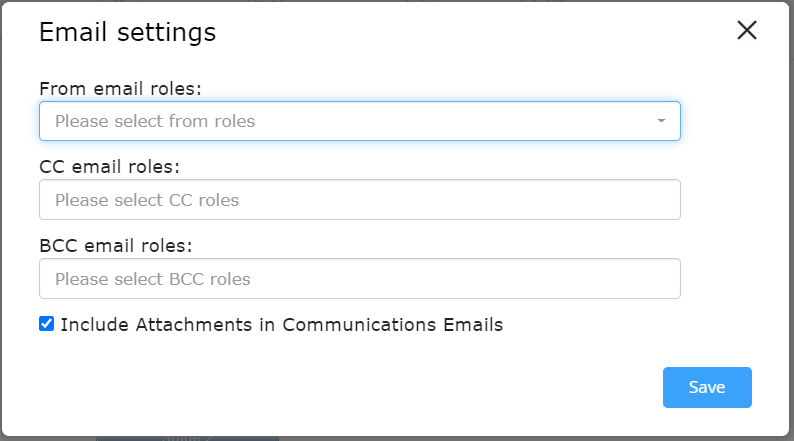The width and height of the screenshot is (794, 441).
Task: Click the 'From email roles:' label
Action: pyautogui.click(x=121, y=89)
